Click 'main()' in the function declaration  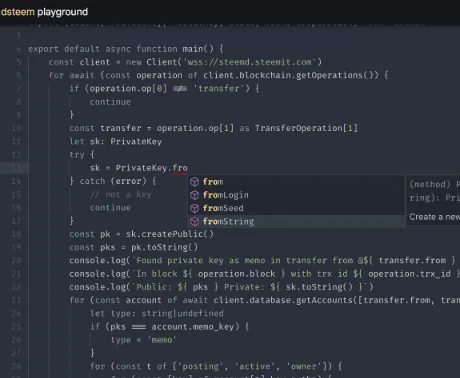pyautogui.click(x=198, y=49)
